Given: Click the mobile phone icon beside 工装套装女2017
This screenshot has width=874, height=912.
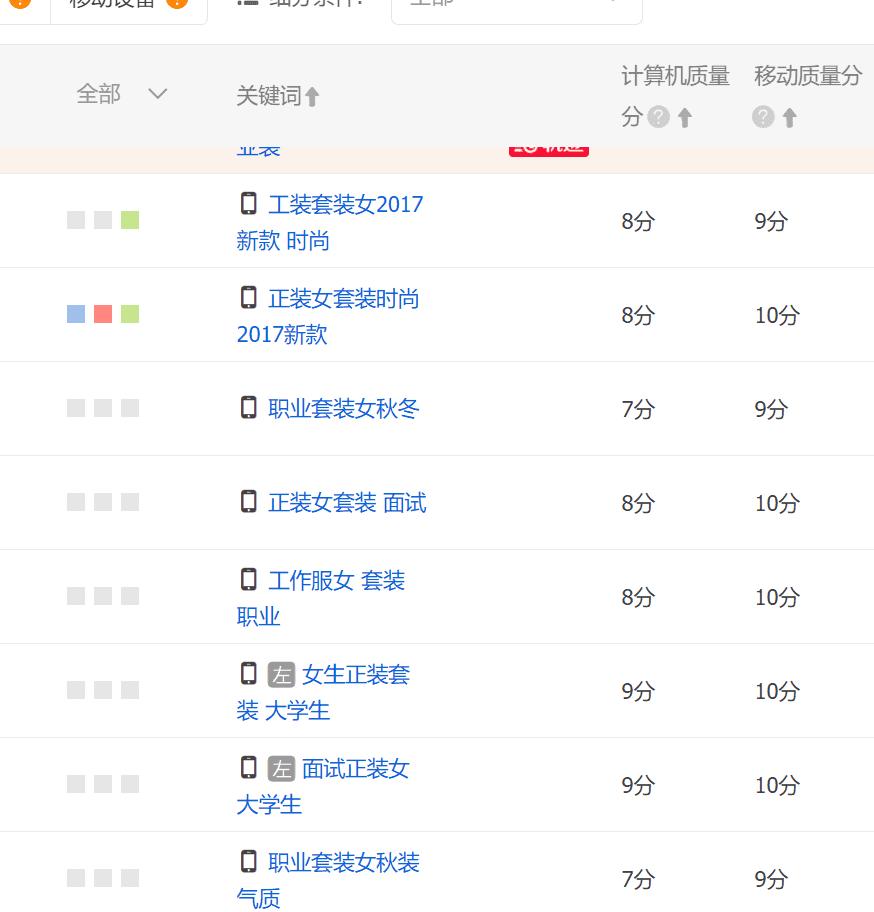Looking at the screenshot, I should pyautogui.click(x=248, y=204).
